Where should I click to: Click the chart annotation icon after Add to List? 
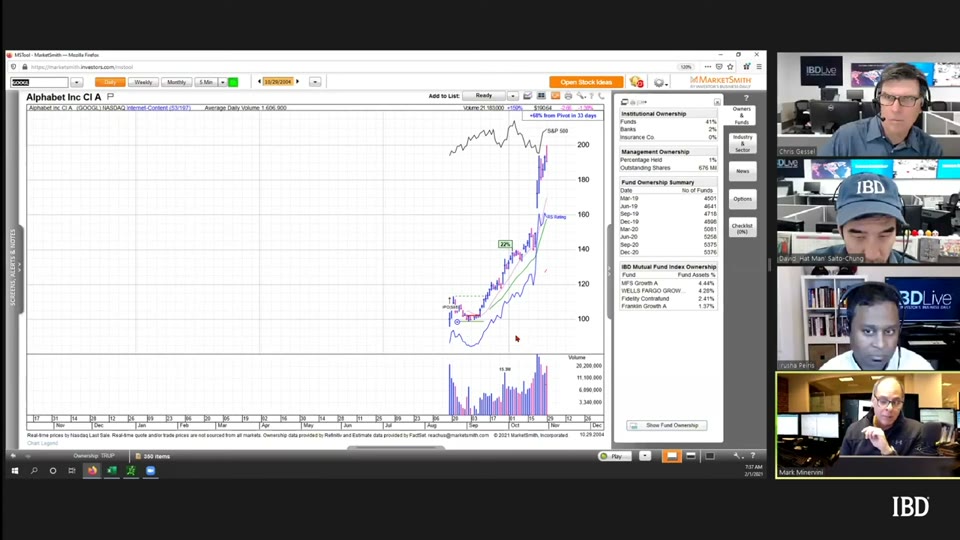tap(527, 96)
